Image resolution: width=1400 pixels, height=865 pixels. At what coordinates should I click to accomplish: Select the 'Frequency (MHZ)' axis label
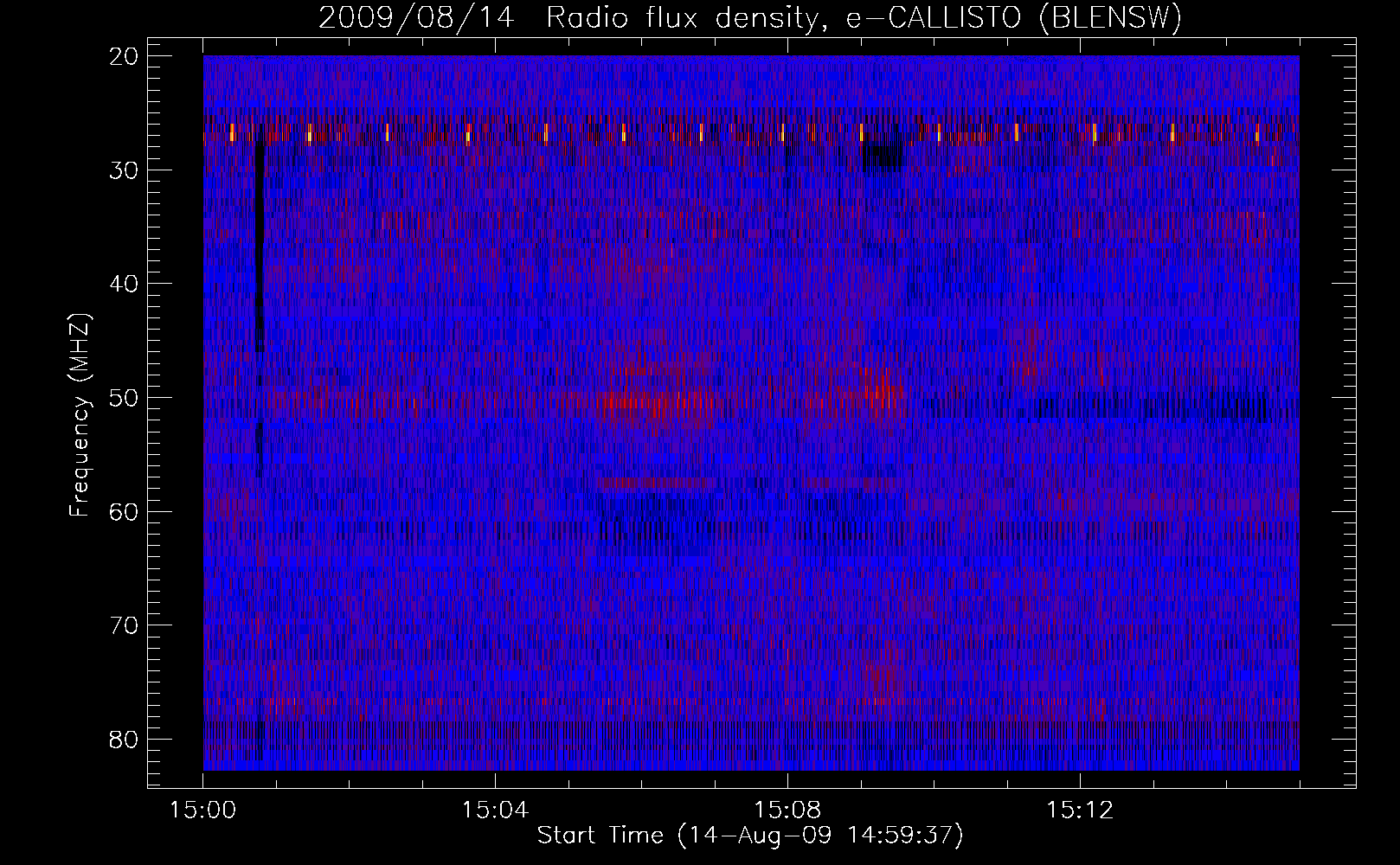pyautogui.click(x=80, y=415)
